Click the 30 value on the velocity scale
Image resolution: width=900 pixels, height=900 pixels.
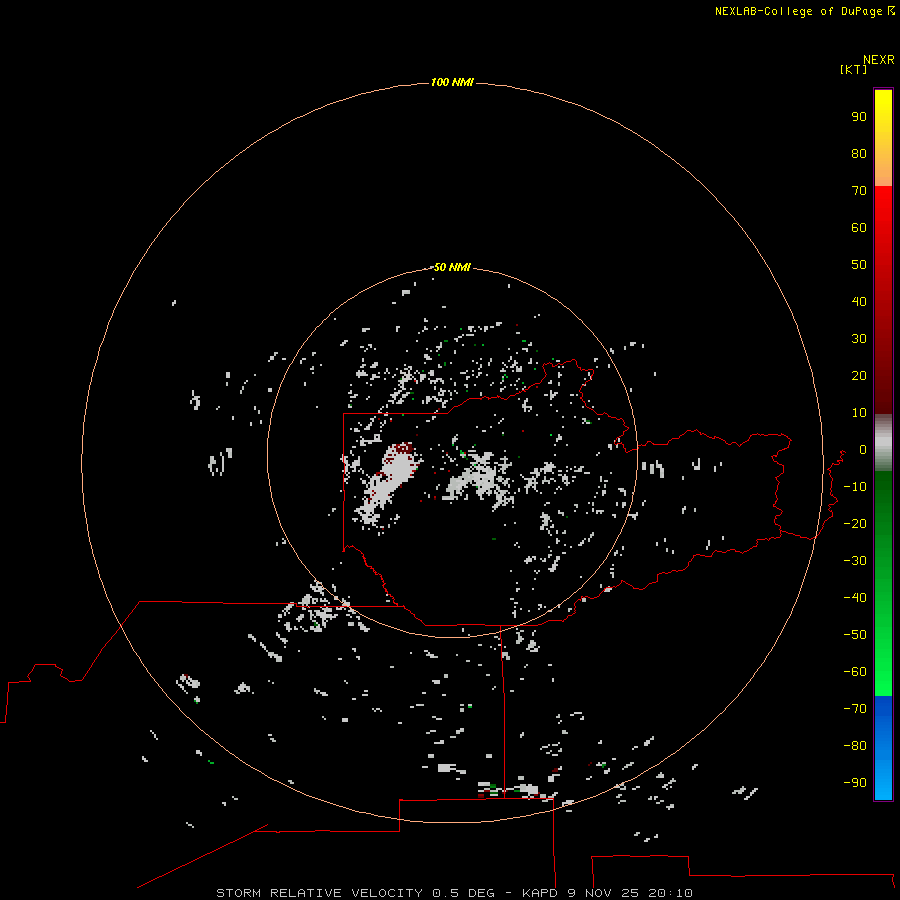(x=859, y=339)
